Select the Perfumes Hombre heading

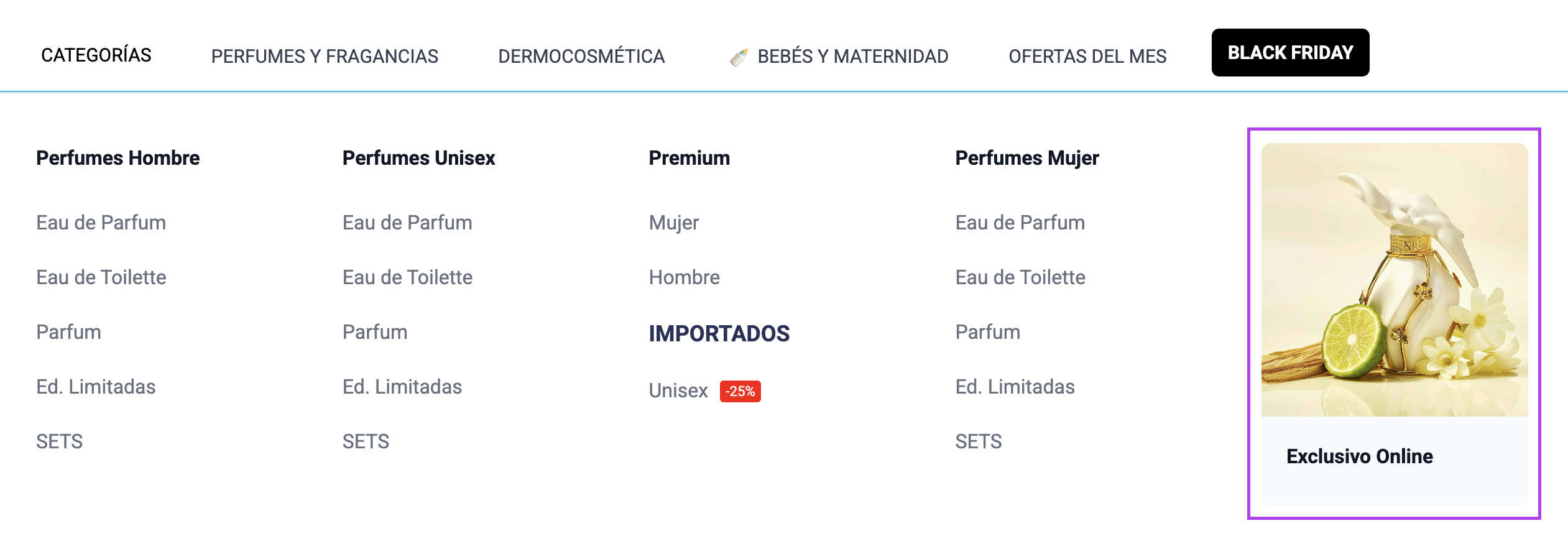coord(118,158)
